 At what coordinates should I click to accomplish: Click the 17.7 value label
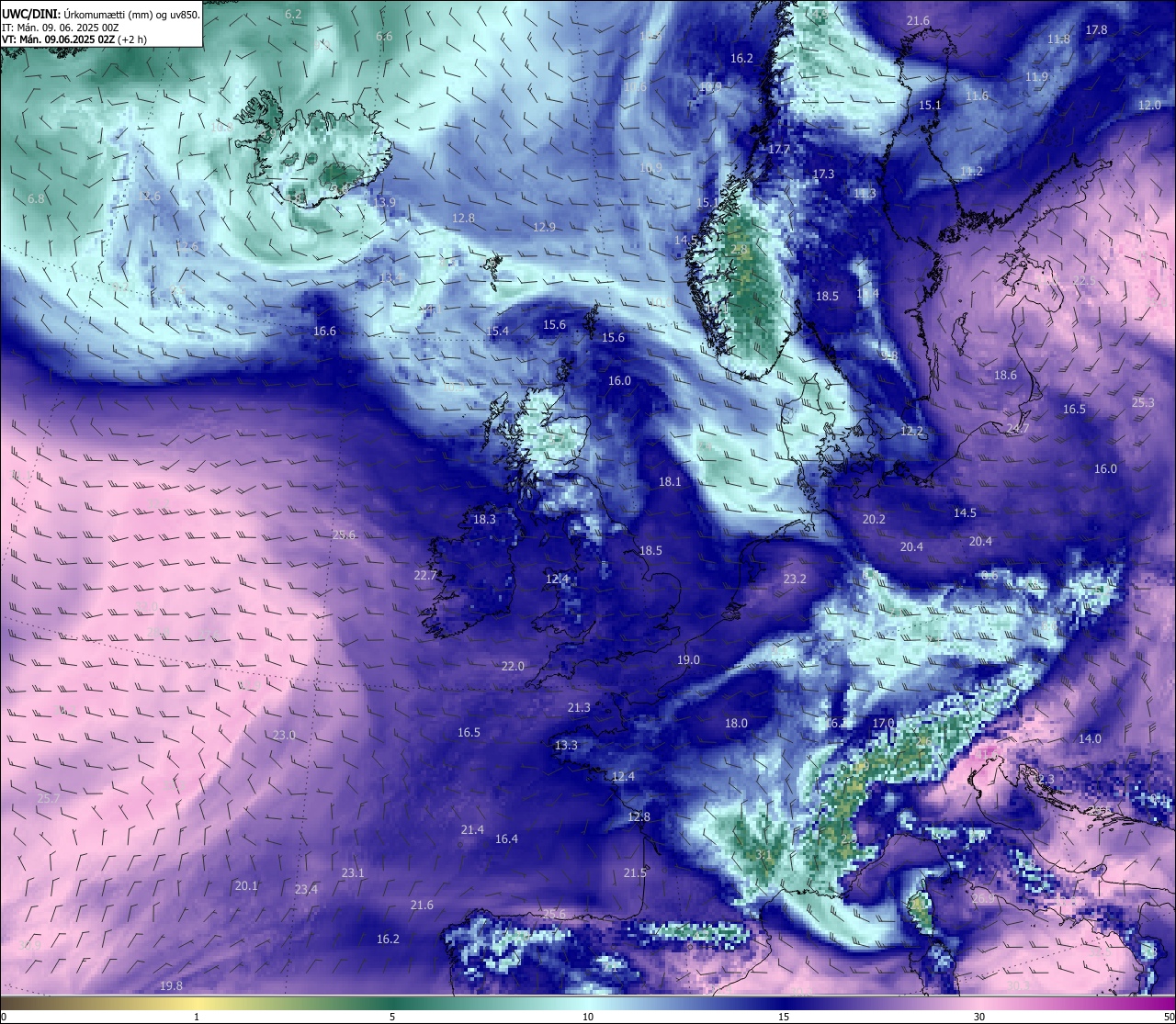point(779,149)
